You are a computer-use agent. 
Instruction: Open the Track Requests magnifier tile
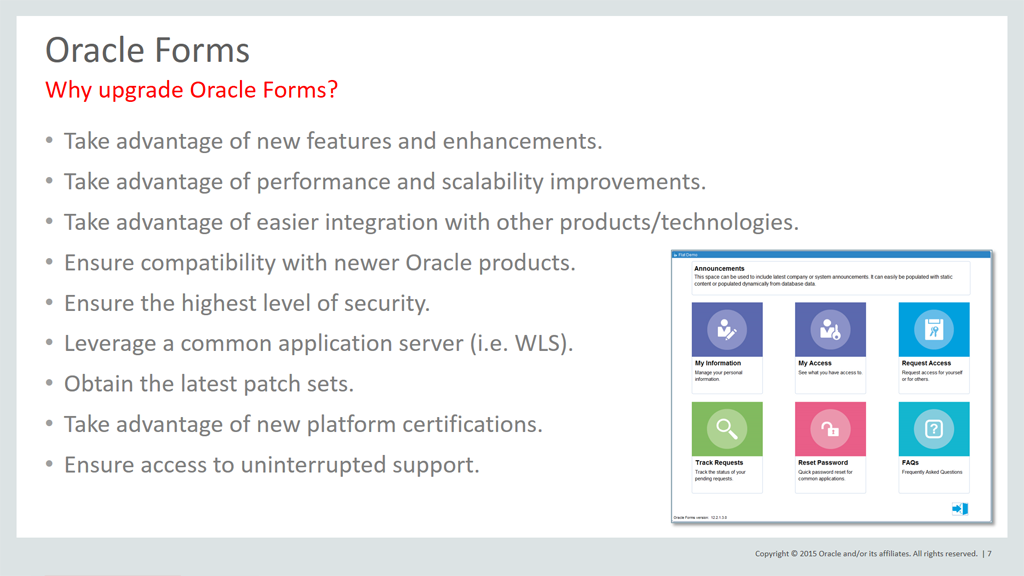(727, 428)
